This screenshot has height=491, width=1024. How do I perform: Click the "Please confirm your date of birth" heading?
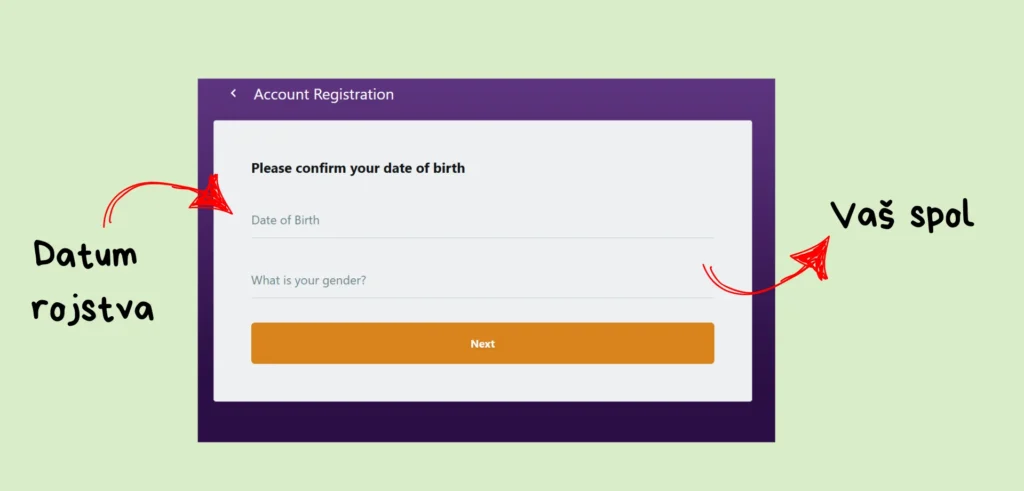pos(358,168)
